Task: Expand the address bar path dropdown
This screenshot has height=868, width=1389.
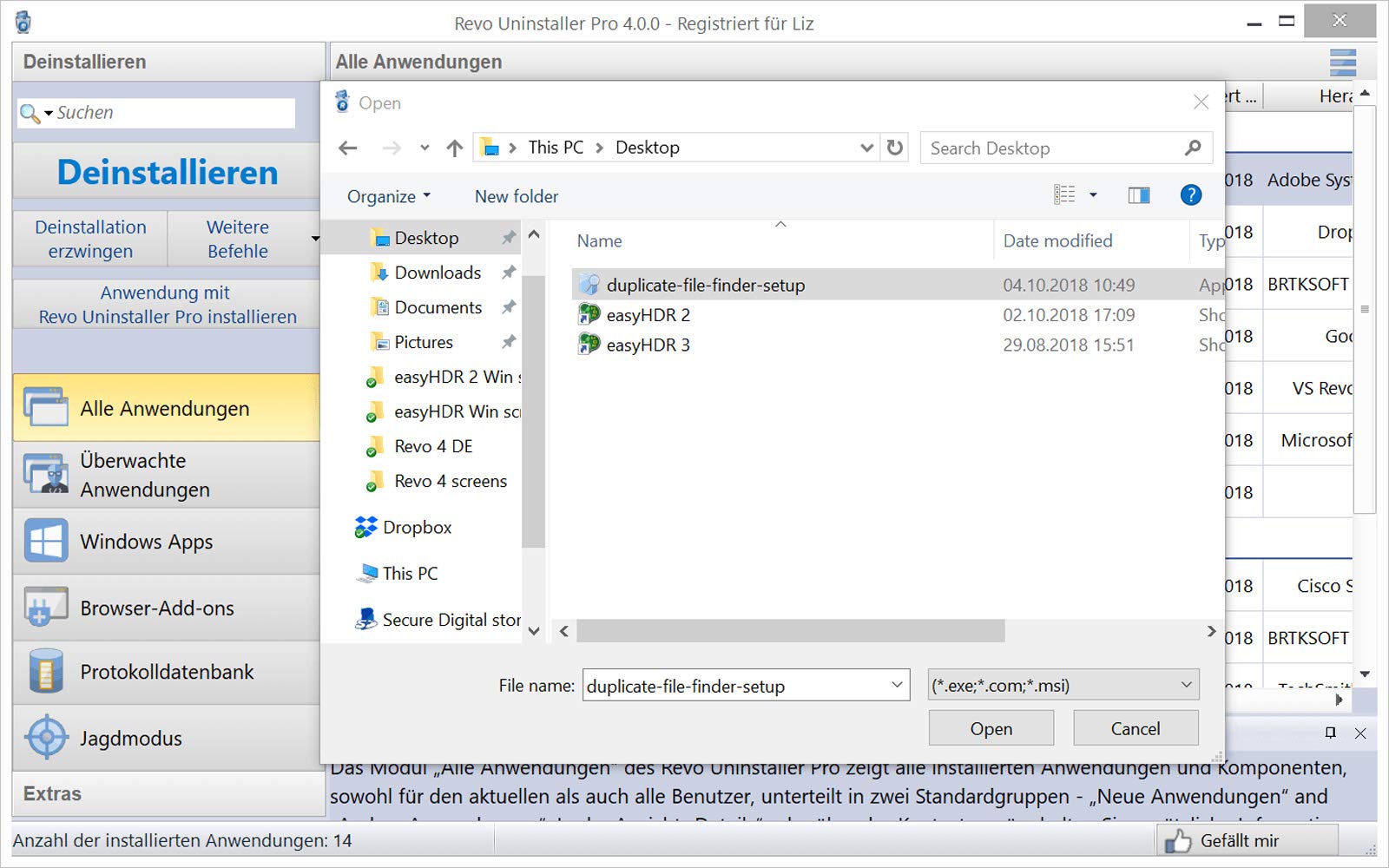Action: point(866,148)
